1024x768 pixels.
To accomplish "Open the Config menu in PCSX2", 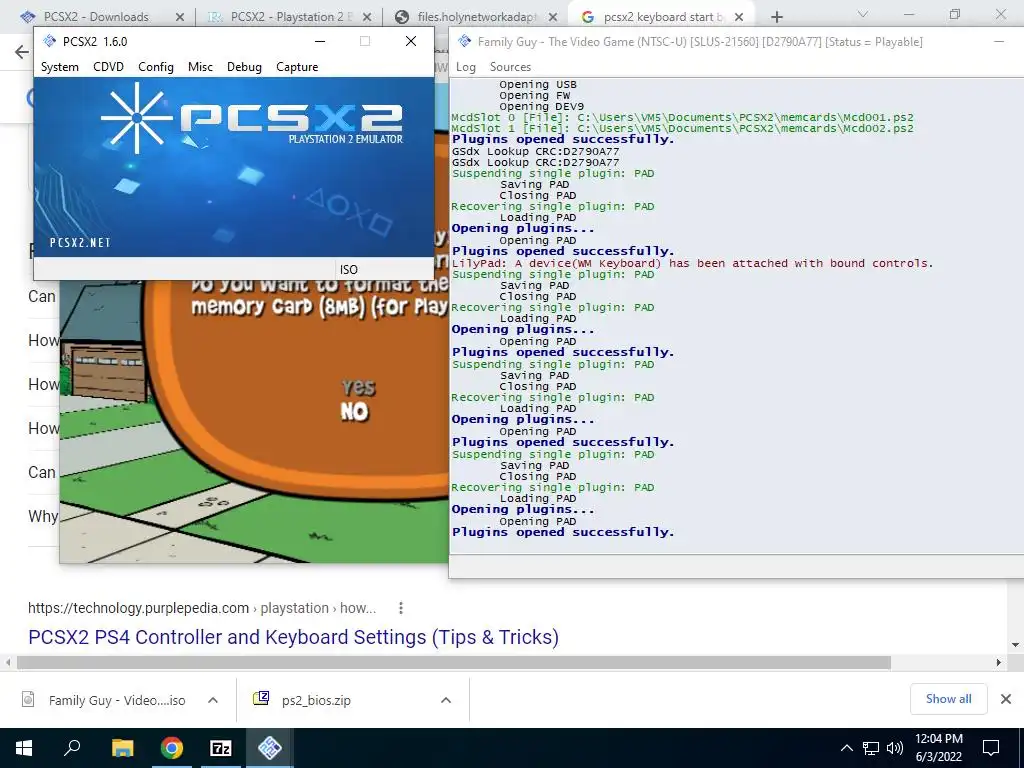I will pos(155,67).
